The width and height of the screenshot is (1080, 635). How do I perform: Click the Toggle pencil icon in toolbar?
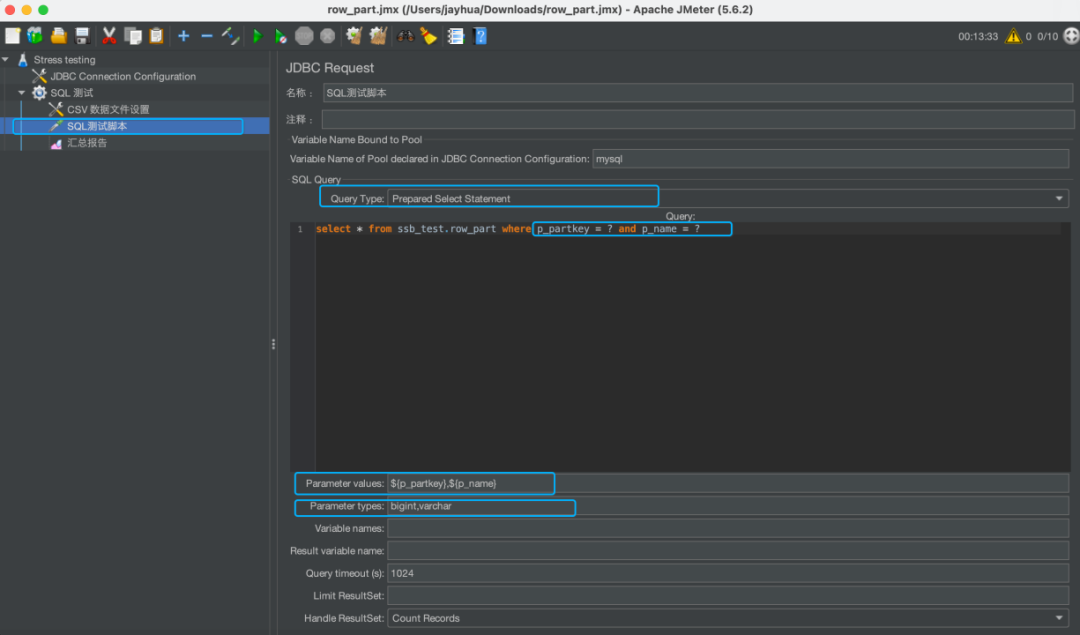coord(231,36)
